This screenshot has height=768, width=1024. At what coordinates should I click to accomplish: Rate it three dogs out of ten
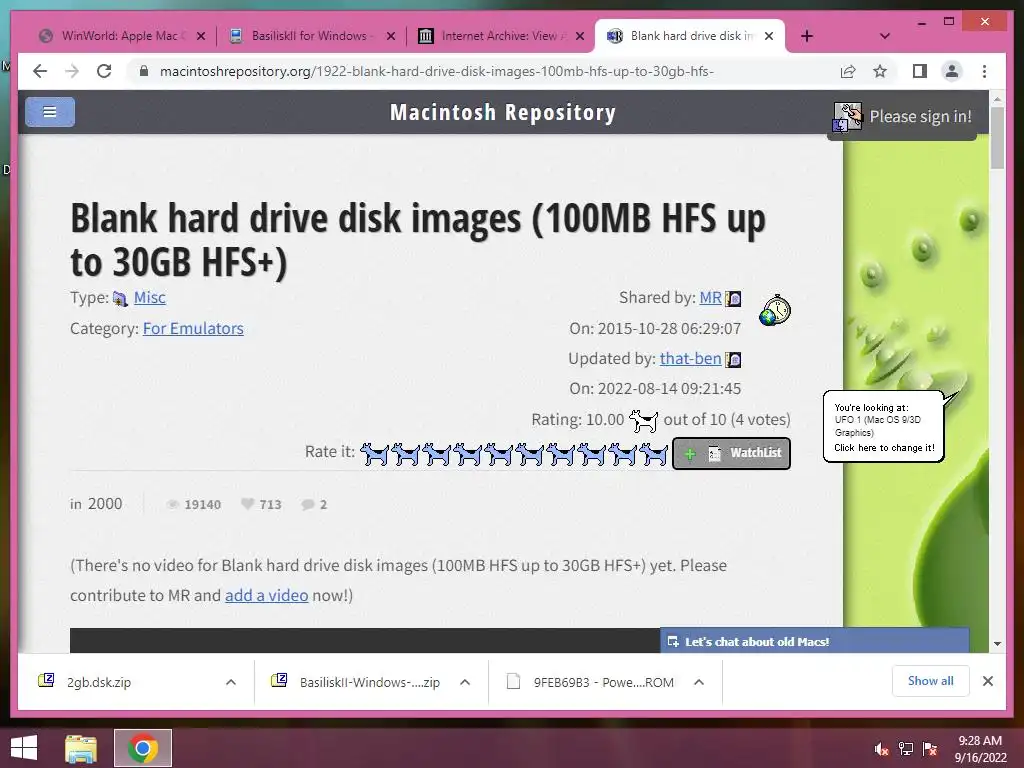click(x=437, y=453)
